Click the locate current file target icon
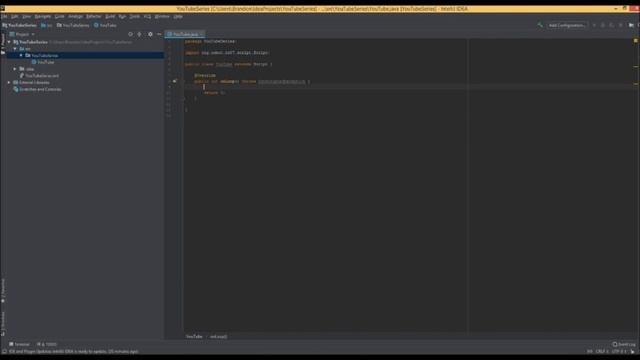The height and width of the screenshot is (360, 640). coord(131,34)
